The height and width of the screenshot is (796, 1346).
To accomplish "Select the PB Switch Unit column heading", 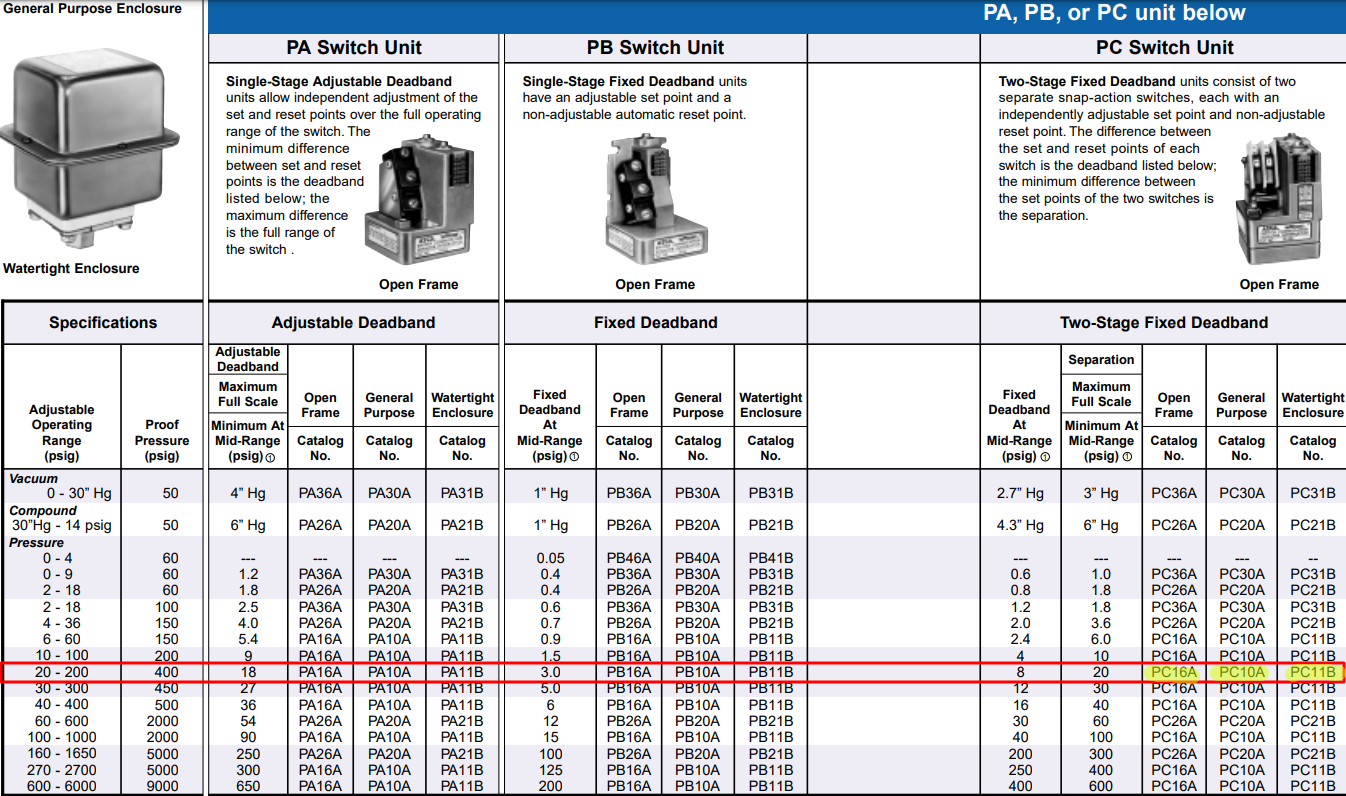I will pos(655,48).
